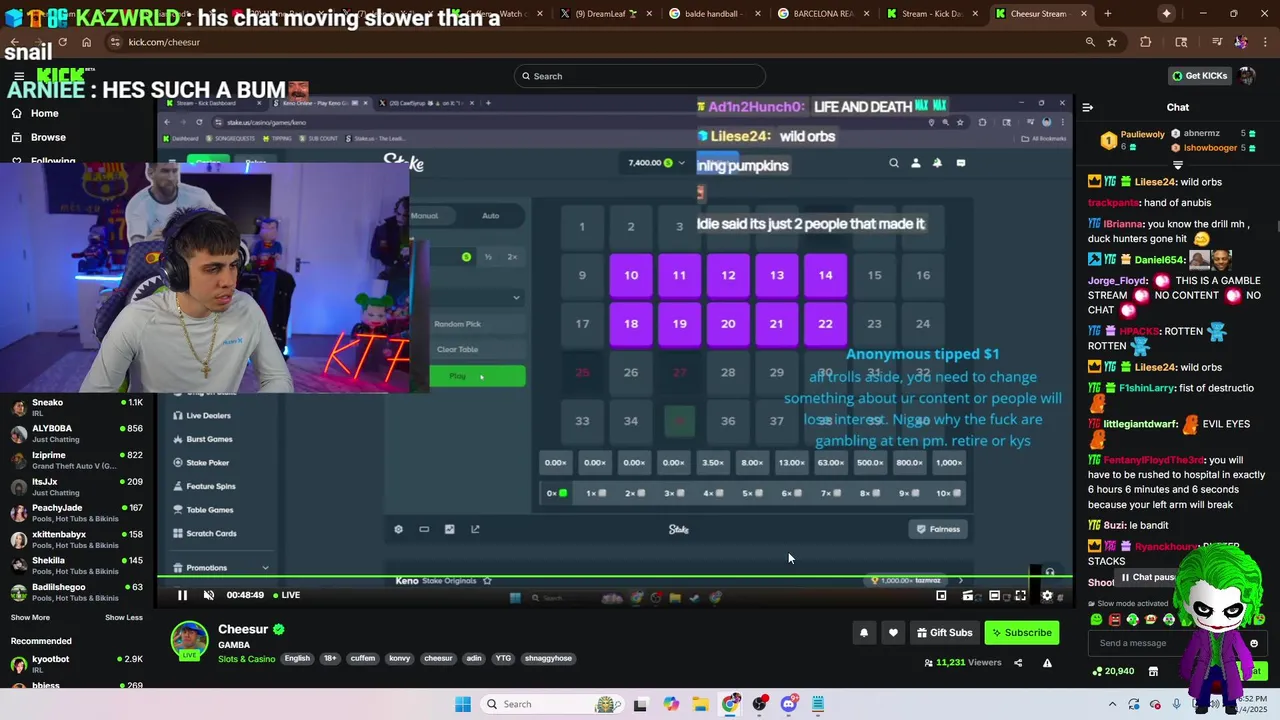Open File Explorer from the taskbar
Screen dimensions: 1280x720
700,704
